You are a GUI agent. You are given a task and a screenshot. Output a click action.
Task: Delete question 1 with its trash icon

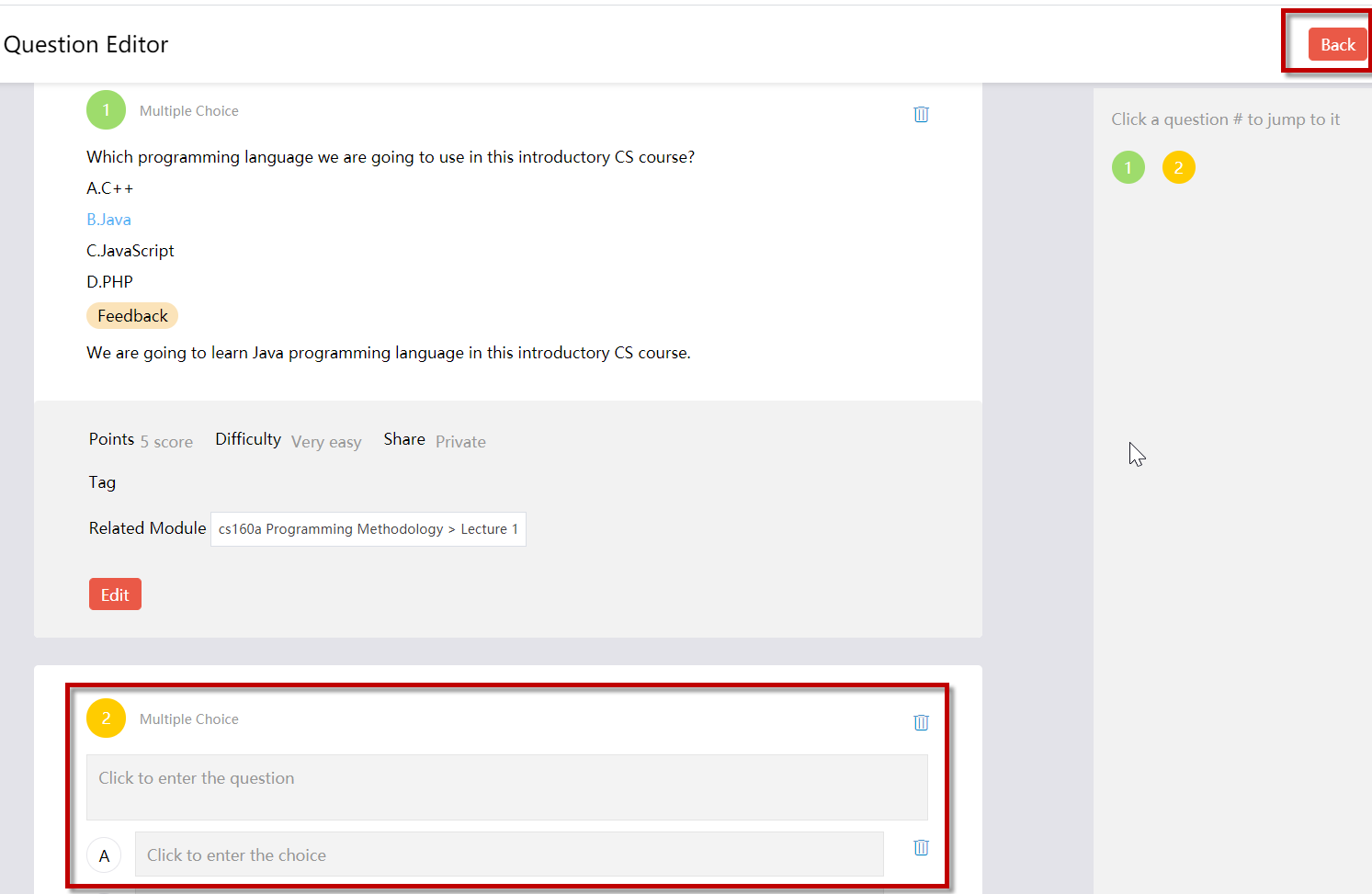[x=921, y=114]
